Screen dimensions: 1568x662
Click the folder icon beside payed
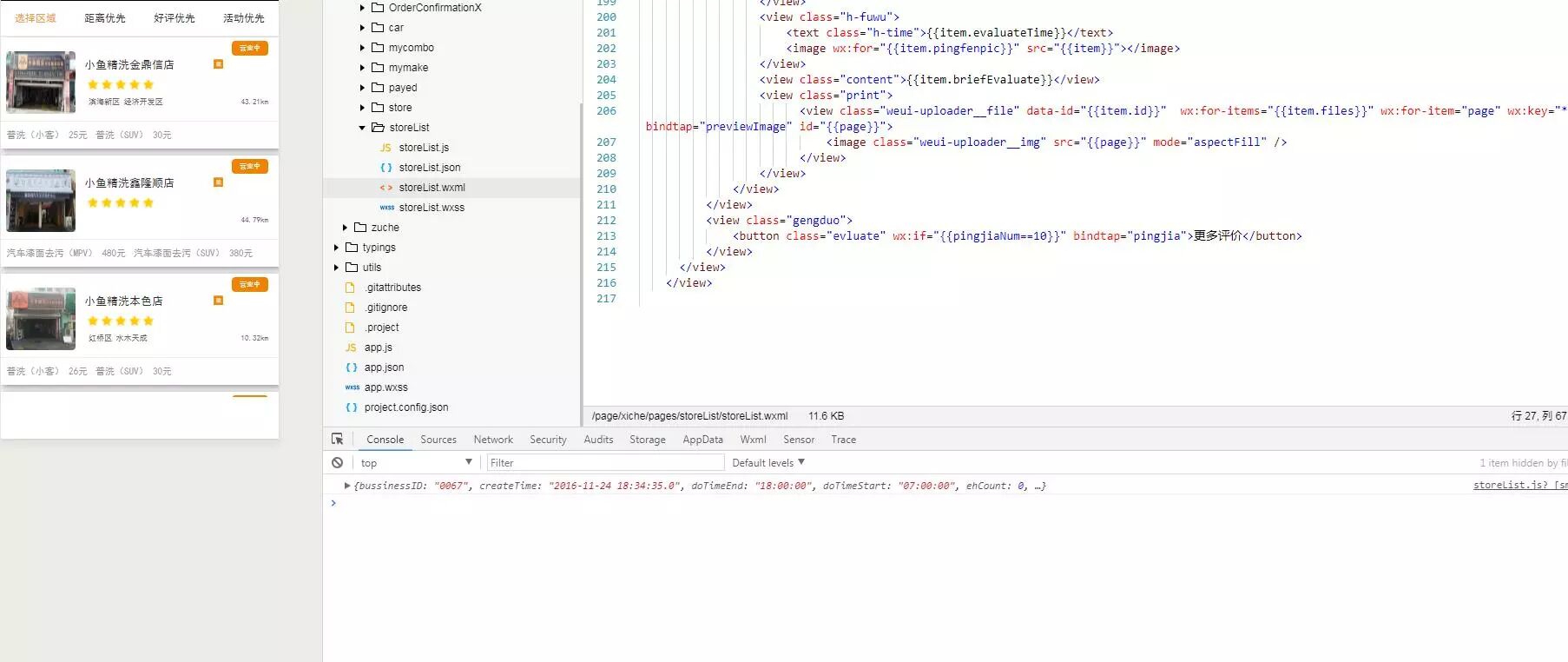pyautogui.click(x=378, y=88)
